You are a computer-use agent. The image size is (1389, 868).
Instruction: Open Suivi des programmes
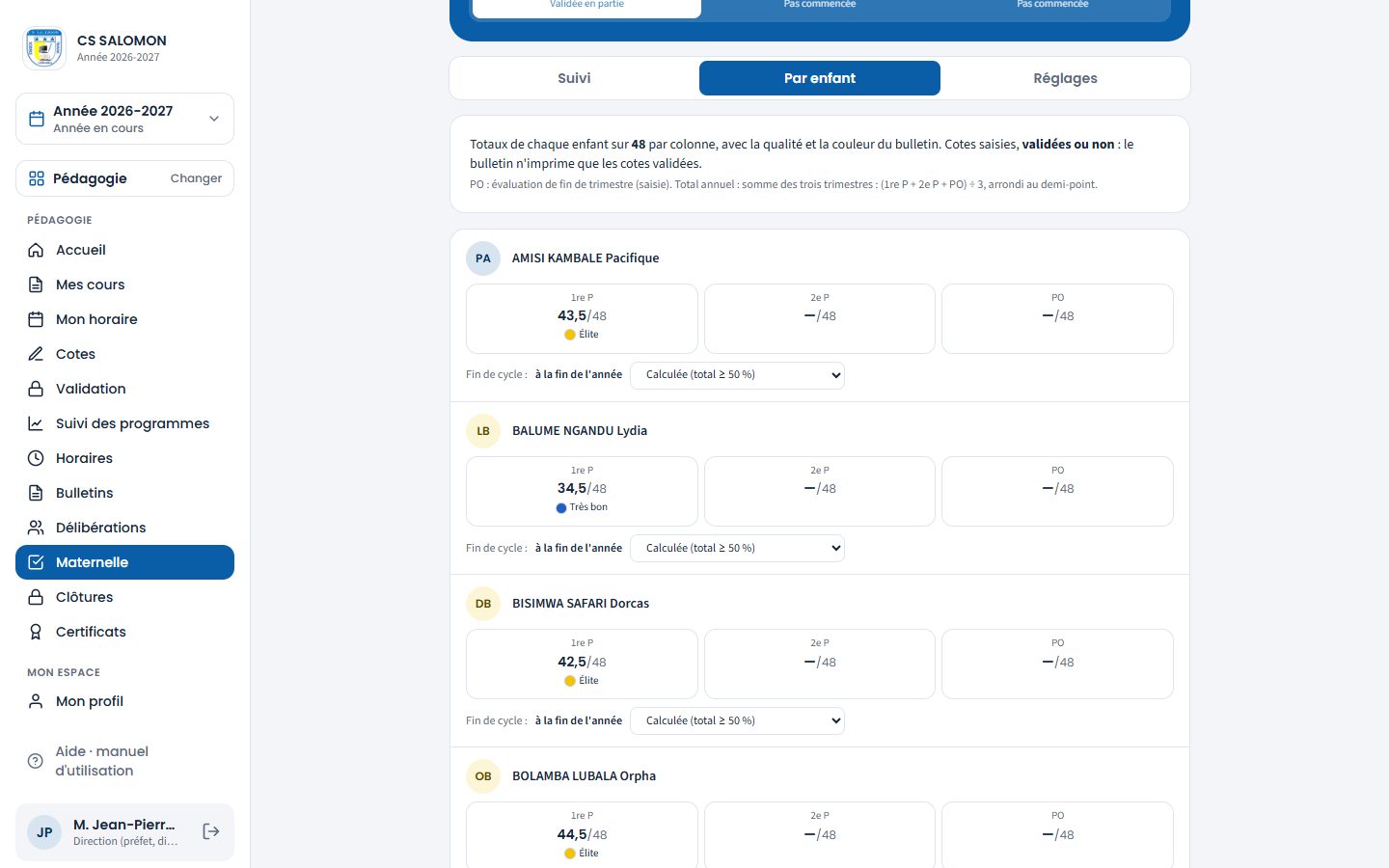pyautogui.click(x=124, y=423)
